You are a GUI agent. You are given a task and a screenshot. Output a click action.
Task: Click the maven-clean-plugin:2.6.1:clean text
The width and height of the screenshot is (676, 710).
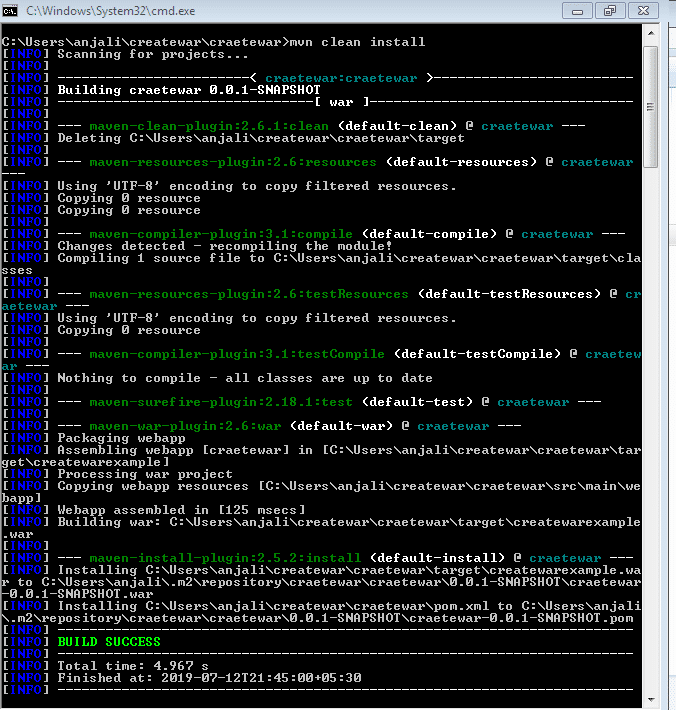208,126
